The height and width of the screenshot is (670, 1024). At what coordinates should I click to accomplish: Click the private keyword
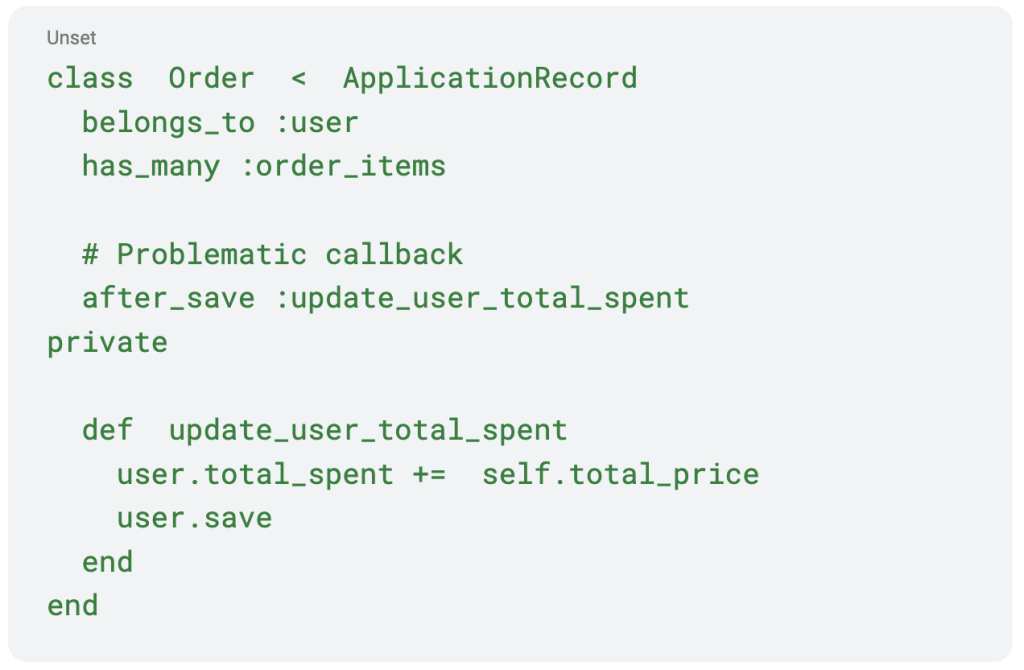click(x=108, y=343)
